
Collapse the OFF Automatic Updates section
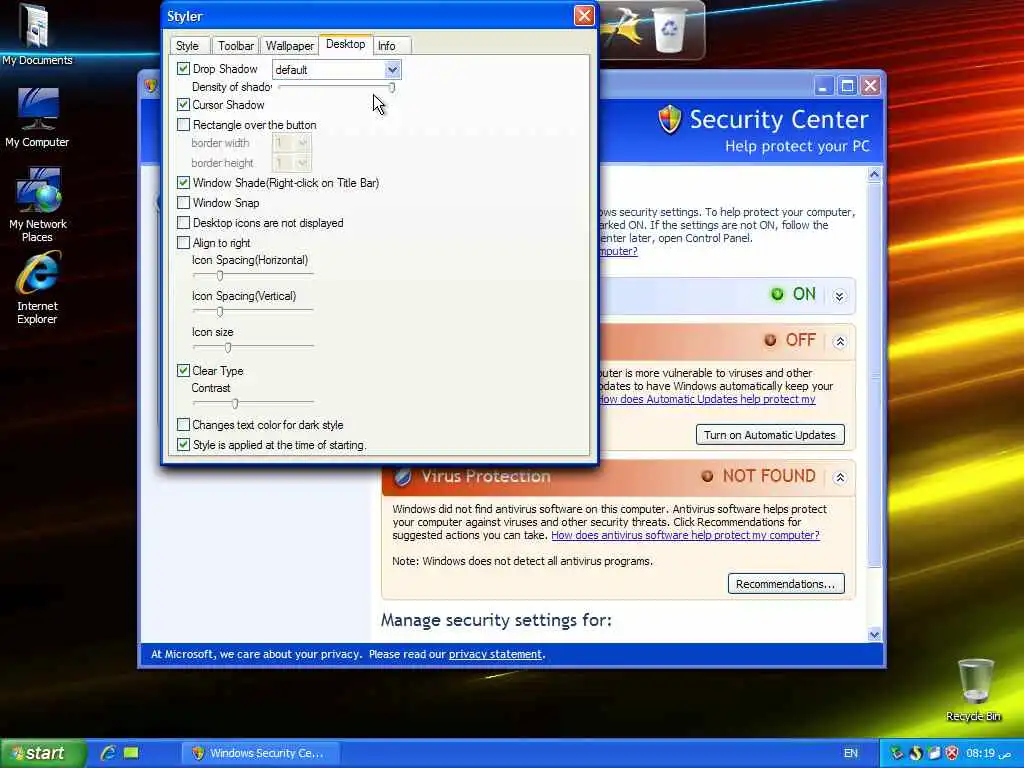point(840,342)
